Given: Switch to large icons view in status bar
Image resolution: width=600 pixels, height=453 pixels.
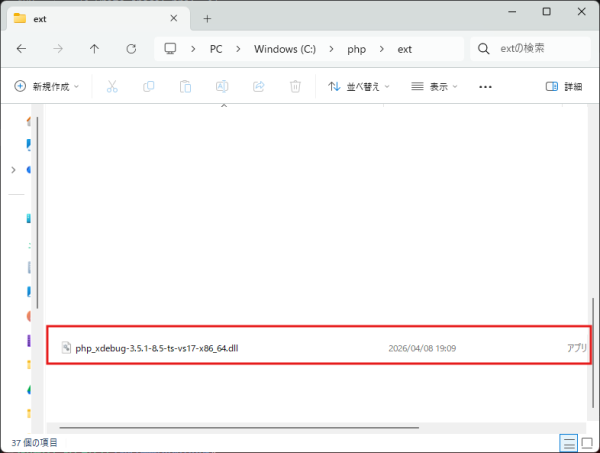Looking at the screenshot, I should click(587, 443).
